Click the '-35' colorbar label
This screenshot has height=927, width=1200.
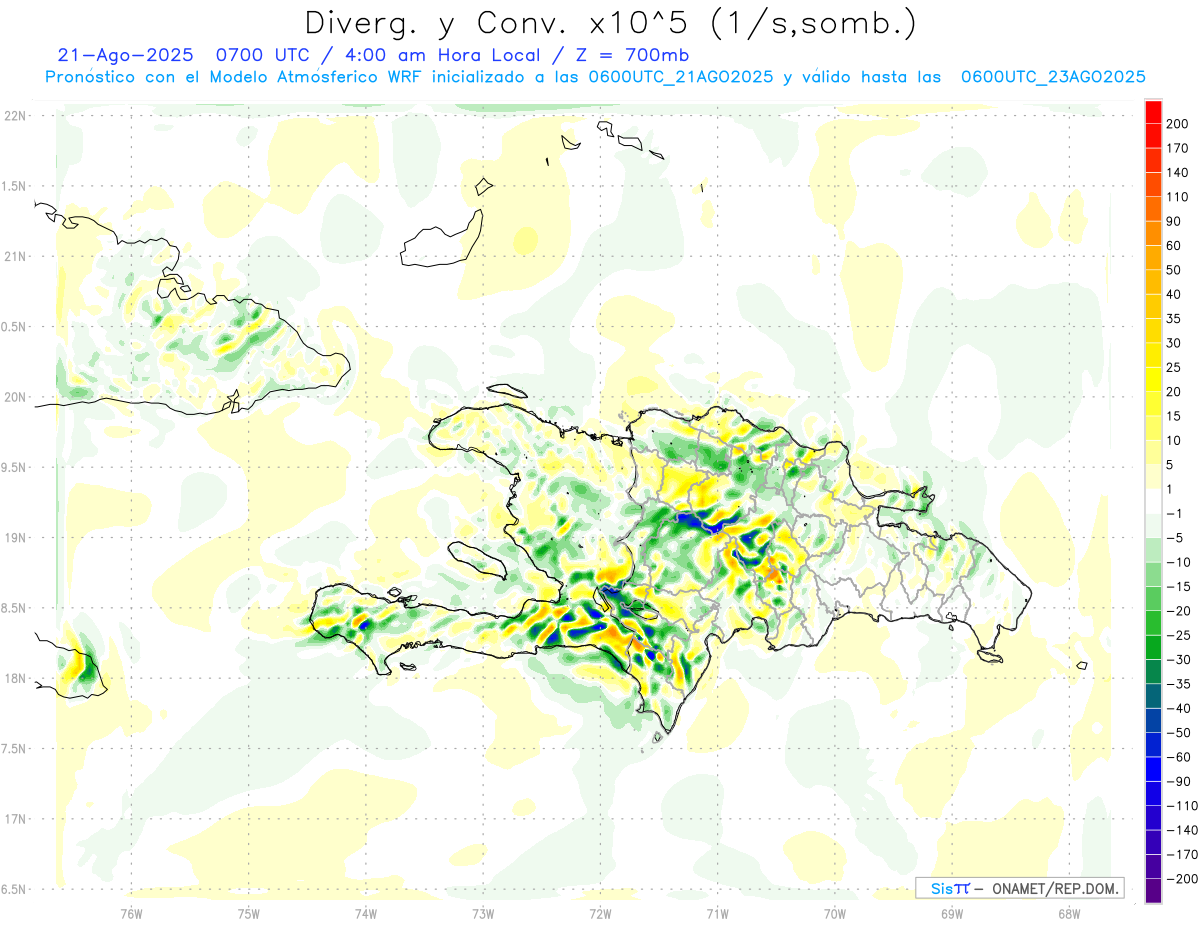[1178, 685]
